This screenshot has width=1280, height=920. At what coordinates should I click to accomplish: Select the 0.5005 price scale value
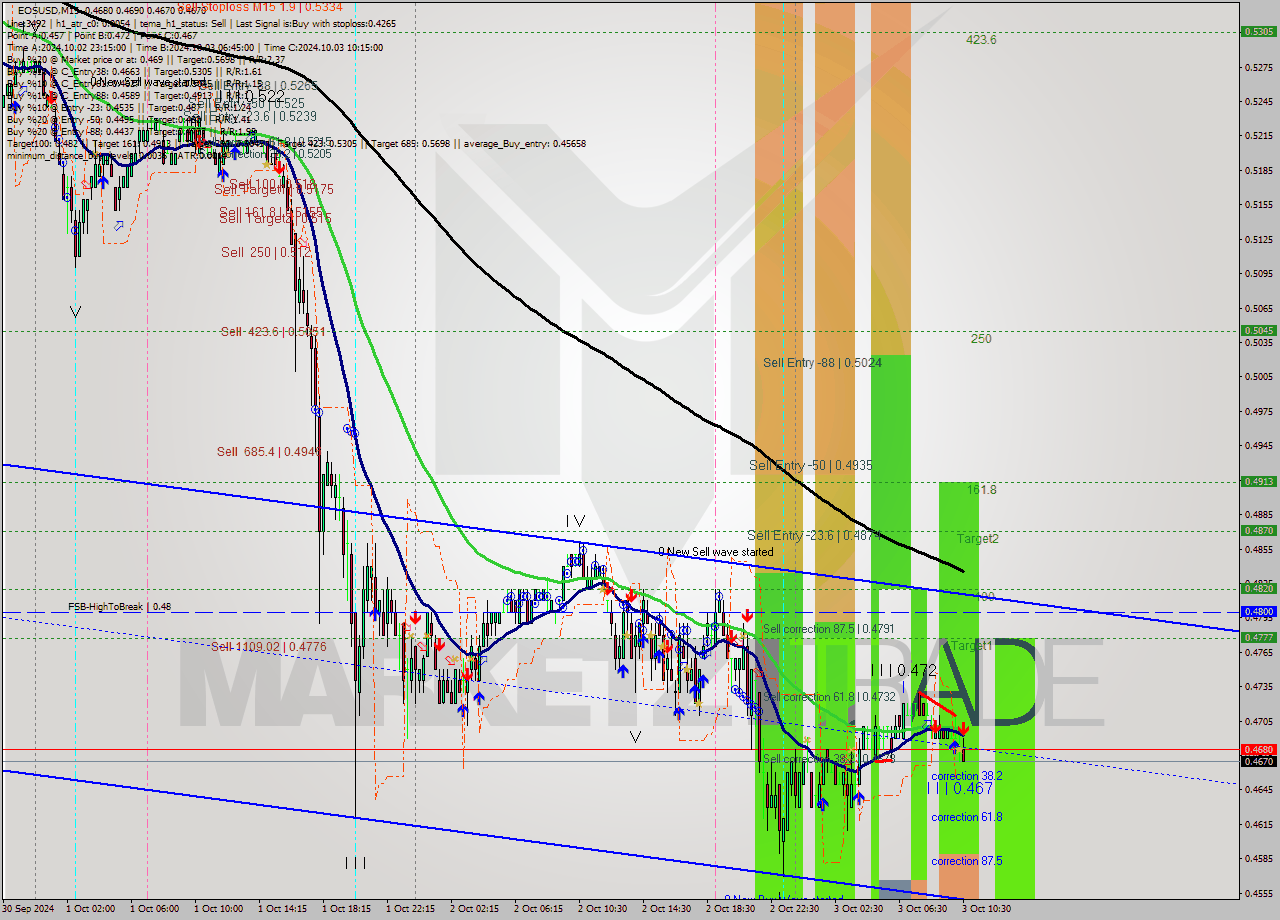click(1257, 376)
